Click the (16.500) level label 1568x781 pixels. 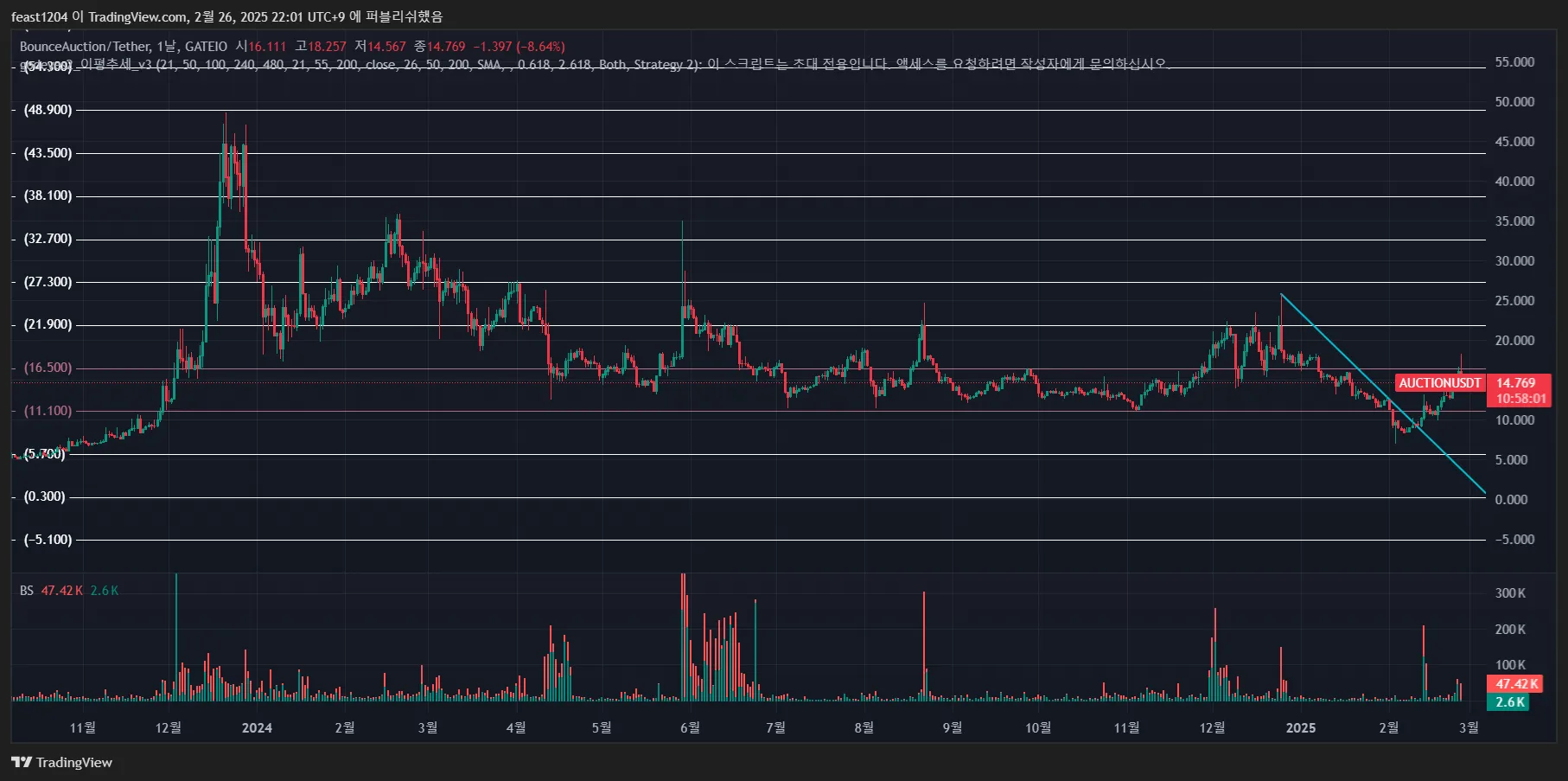click(48, 368)
